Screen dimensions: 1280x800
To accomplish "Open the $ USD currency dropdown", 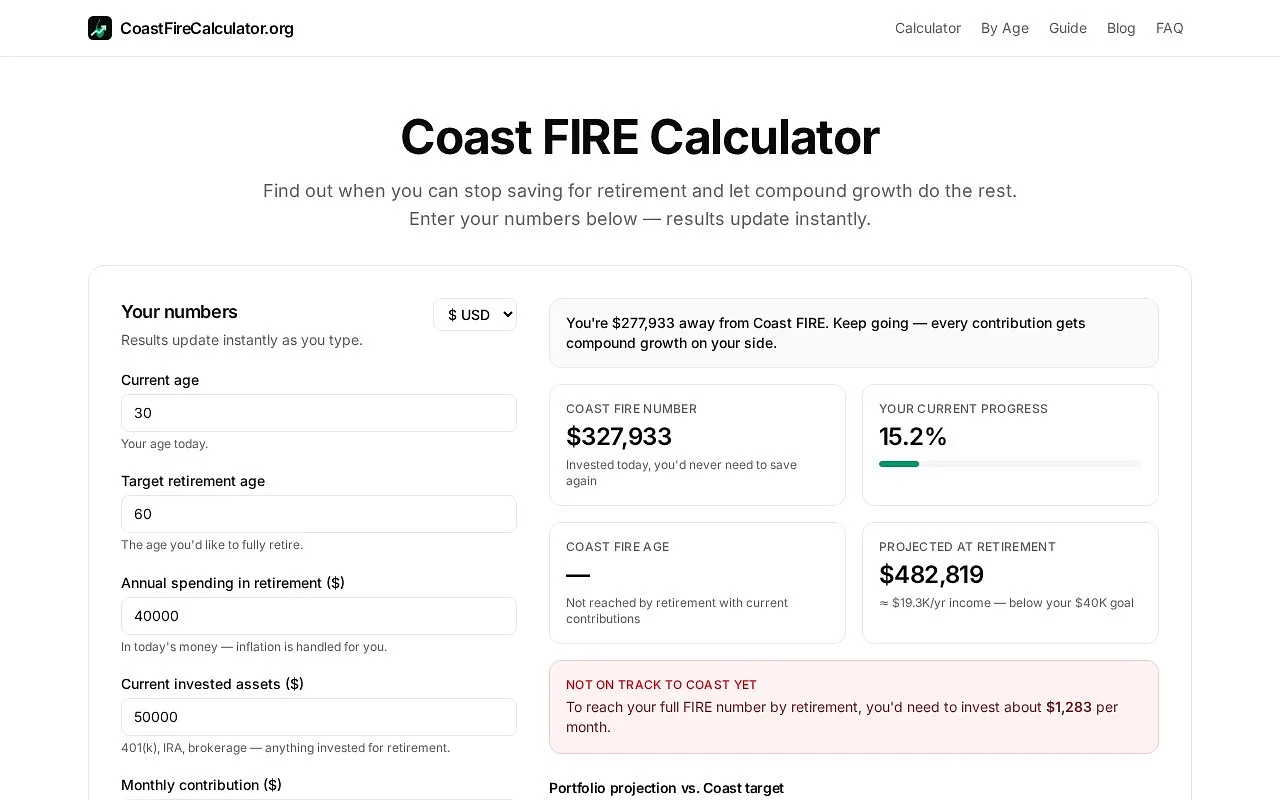I will point(475,315).
